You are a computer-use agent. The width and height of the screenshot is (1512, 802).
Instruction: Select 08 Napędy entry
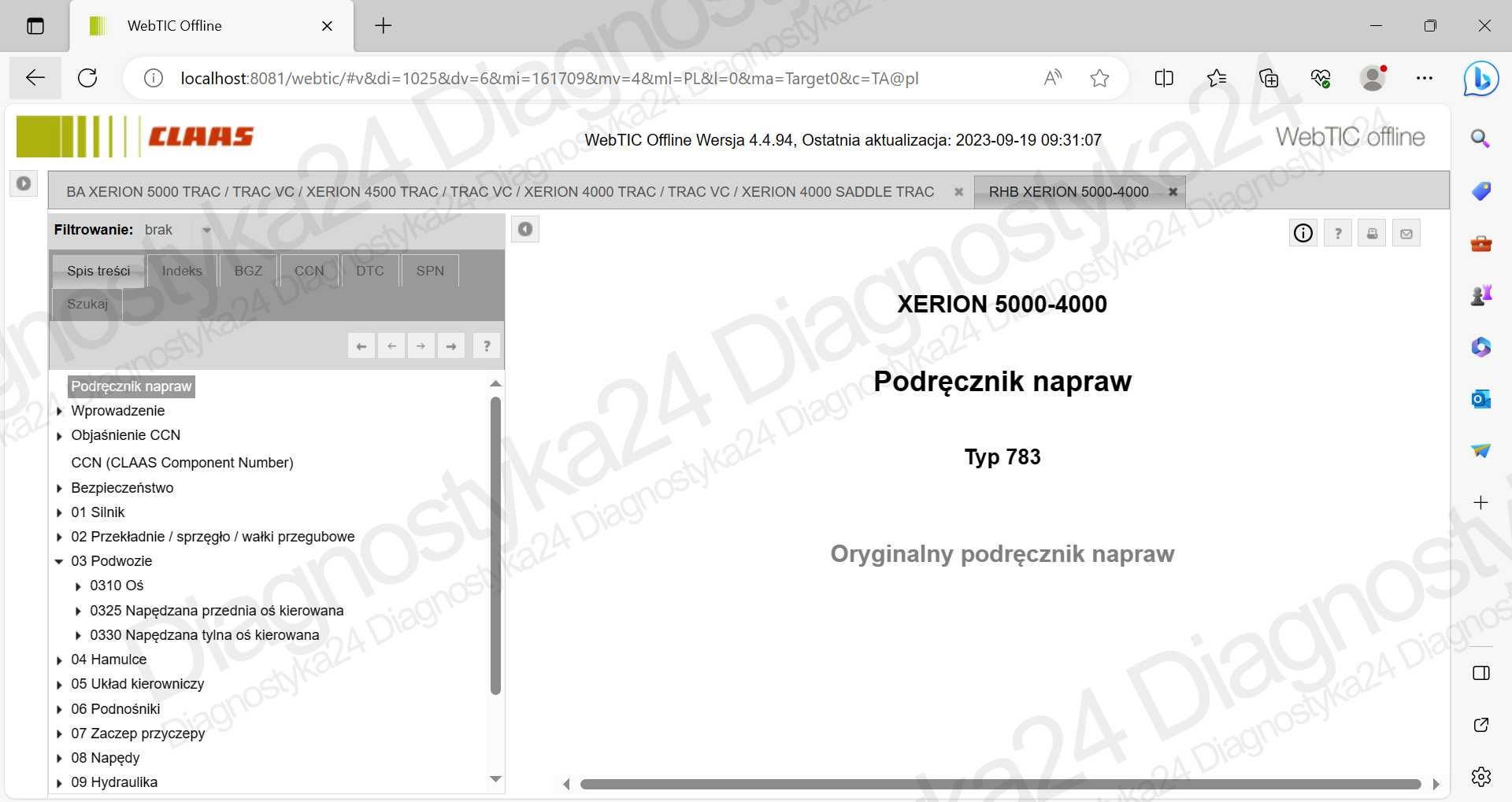pos(106,758)
